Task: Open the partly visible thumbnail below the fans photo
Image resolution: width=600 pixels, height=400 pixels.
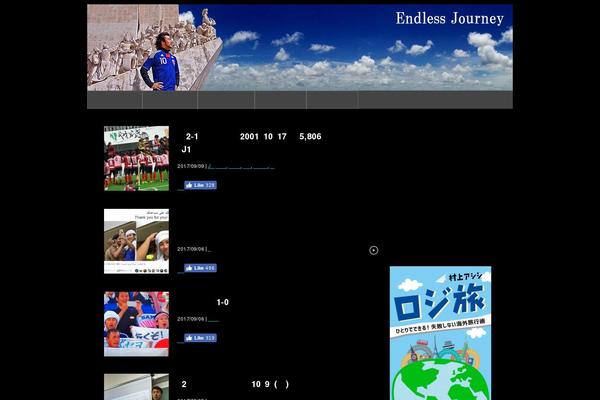Action: pos(136,387)
